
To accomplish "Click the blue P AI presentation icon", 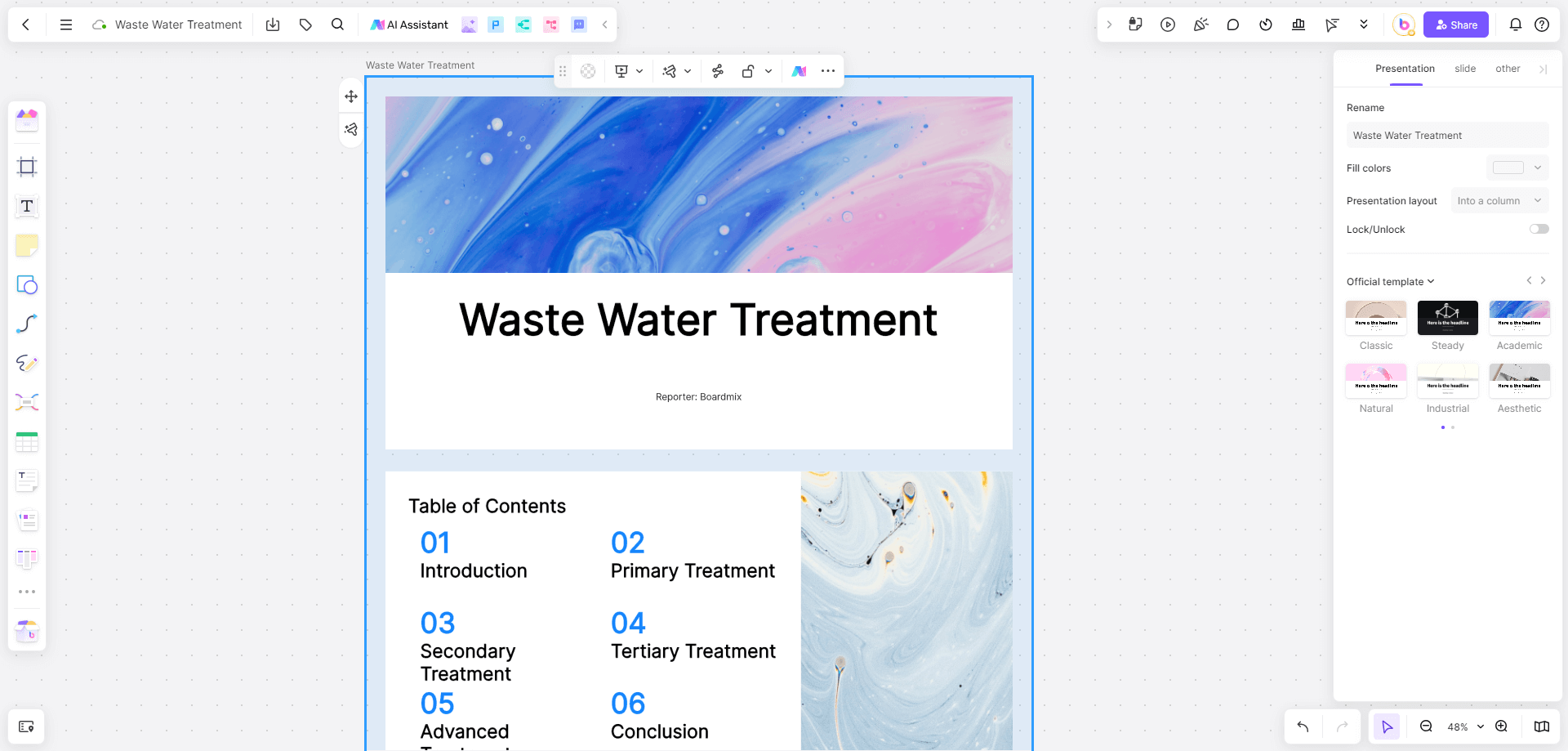I will (496, 25).
